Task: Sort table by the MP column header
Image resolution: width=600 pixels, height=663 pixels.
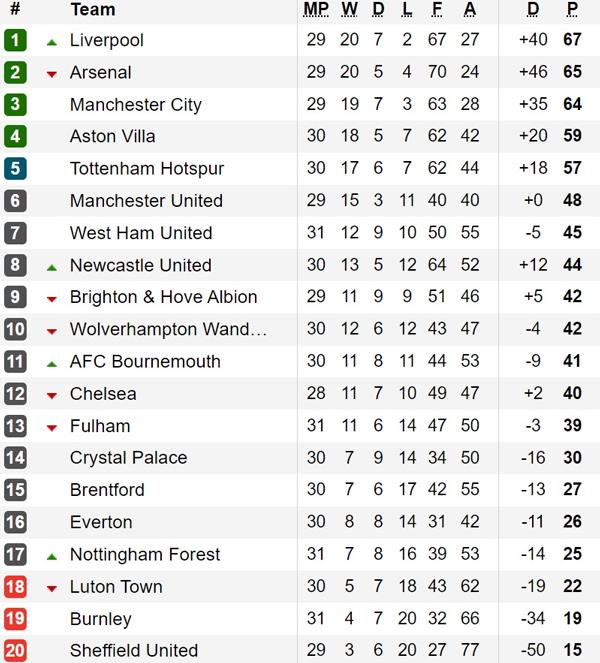Action: (316, 10)
